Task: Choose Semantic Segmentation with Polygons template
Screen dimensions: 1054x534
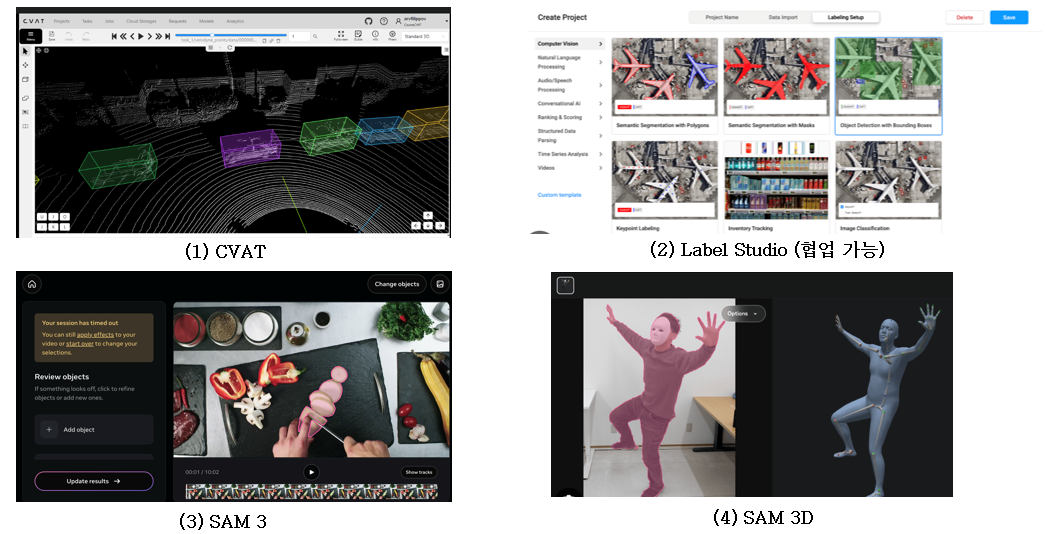Action: point(664,86)
